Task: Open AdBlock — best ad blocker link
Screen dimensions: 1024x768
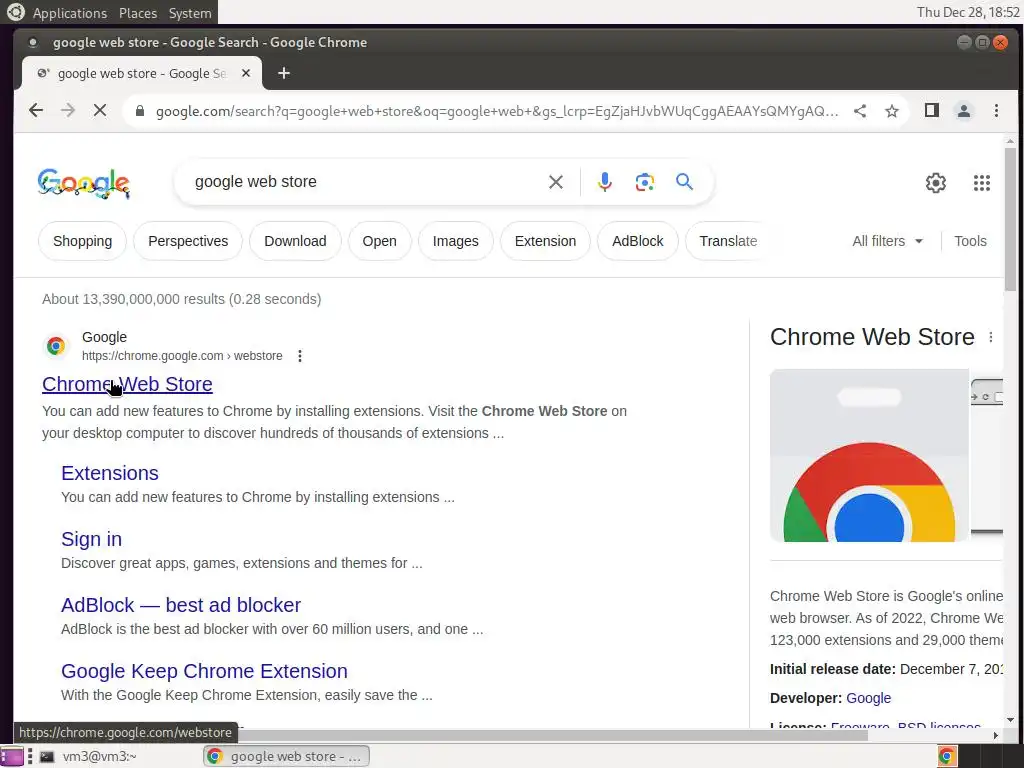Action: 181,605
